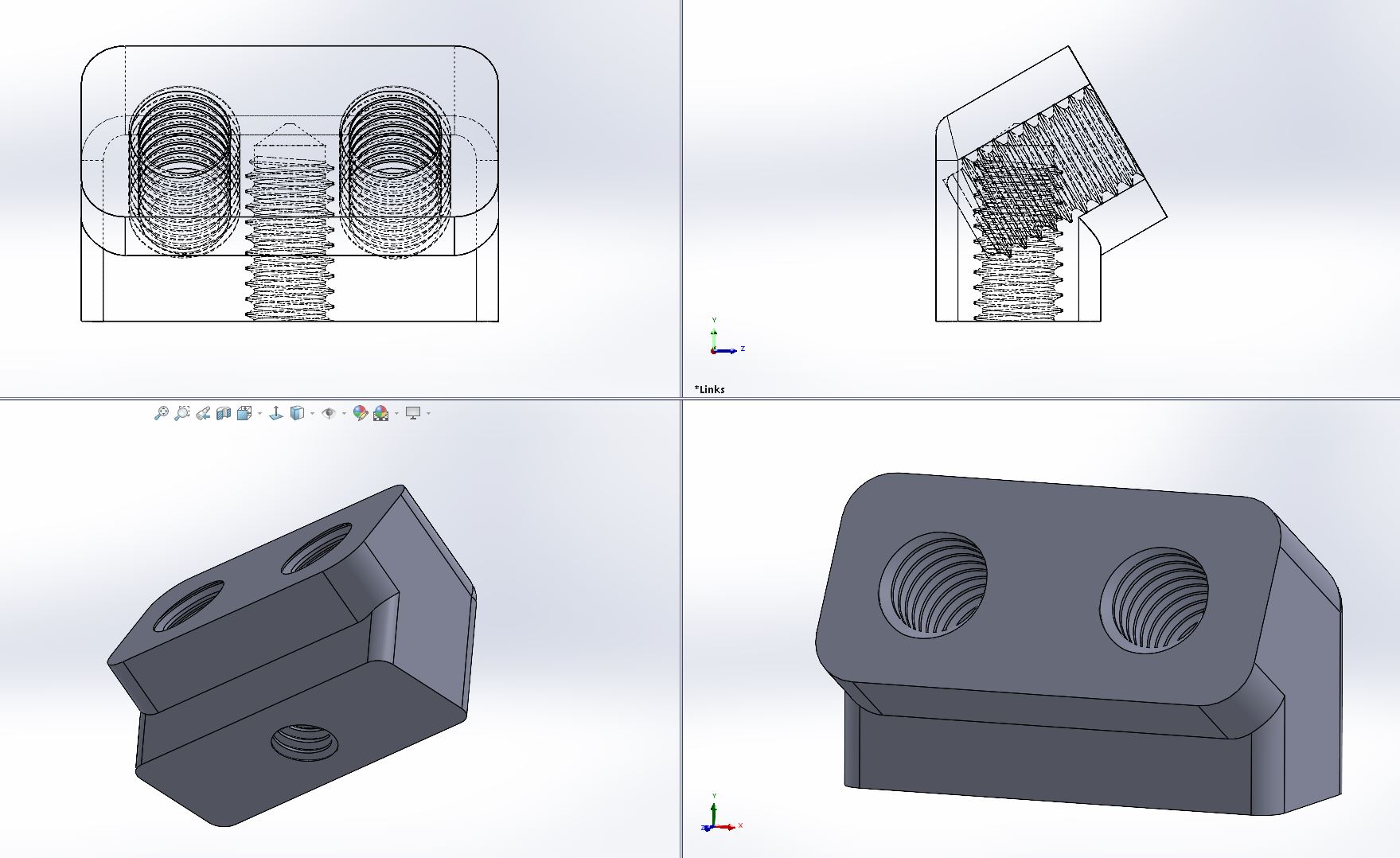The height and width of the screenshot is (858, 1400).
Task: Expand the Hide/Show Items dropdown arrow
Action: pos(344,414)
